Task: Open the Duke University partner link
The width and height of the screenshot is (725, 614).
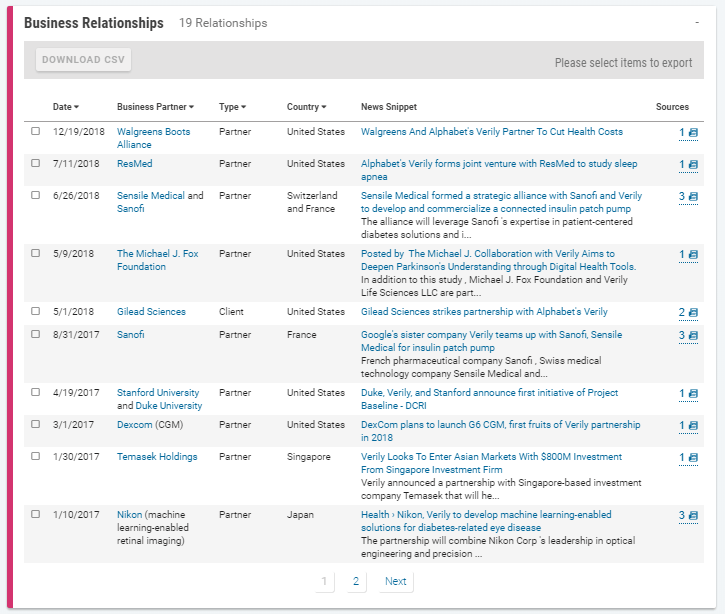Action: click(169, 405)
